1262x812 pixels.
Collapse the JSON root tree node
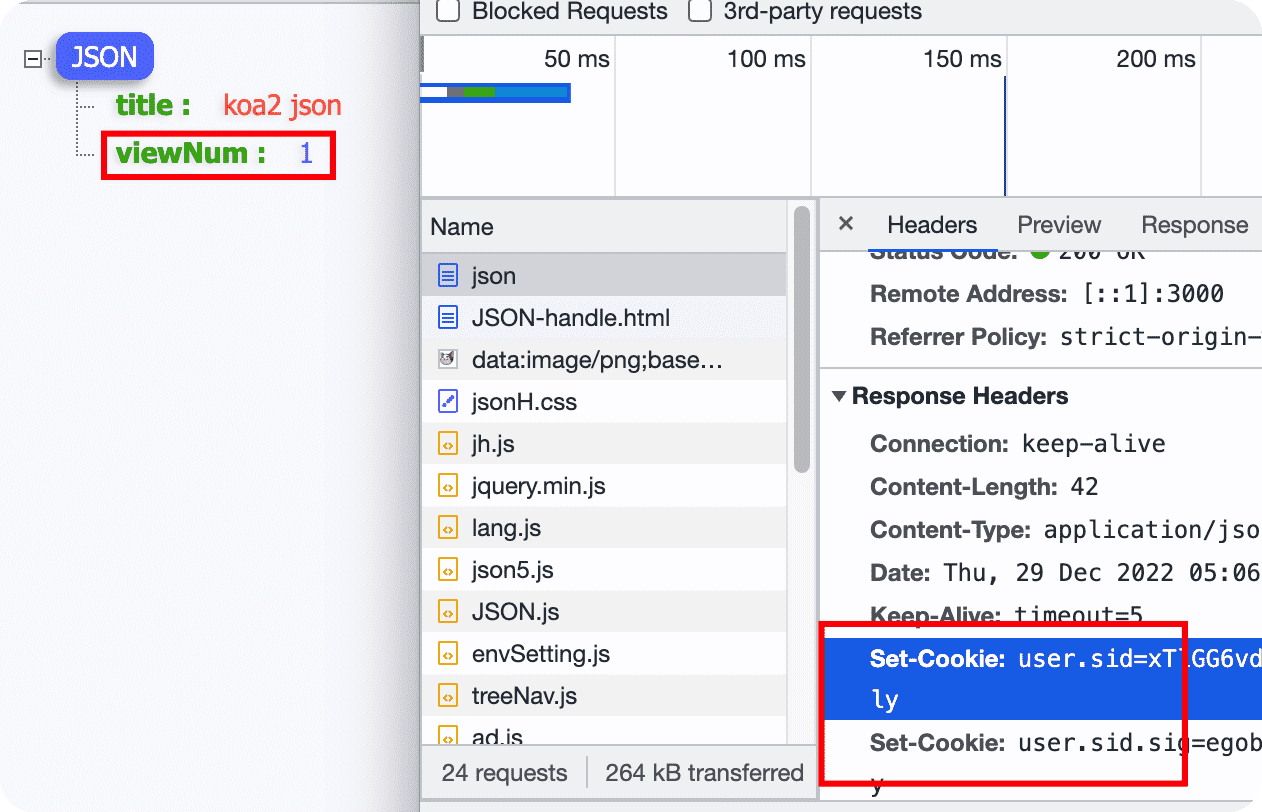pyautogui.click(x=33, y=59)
